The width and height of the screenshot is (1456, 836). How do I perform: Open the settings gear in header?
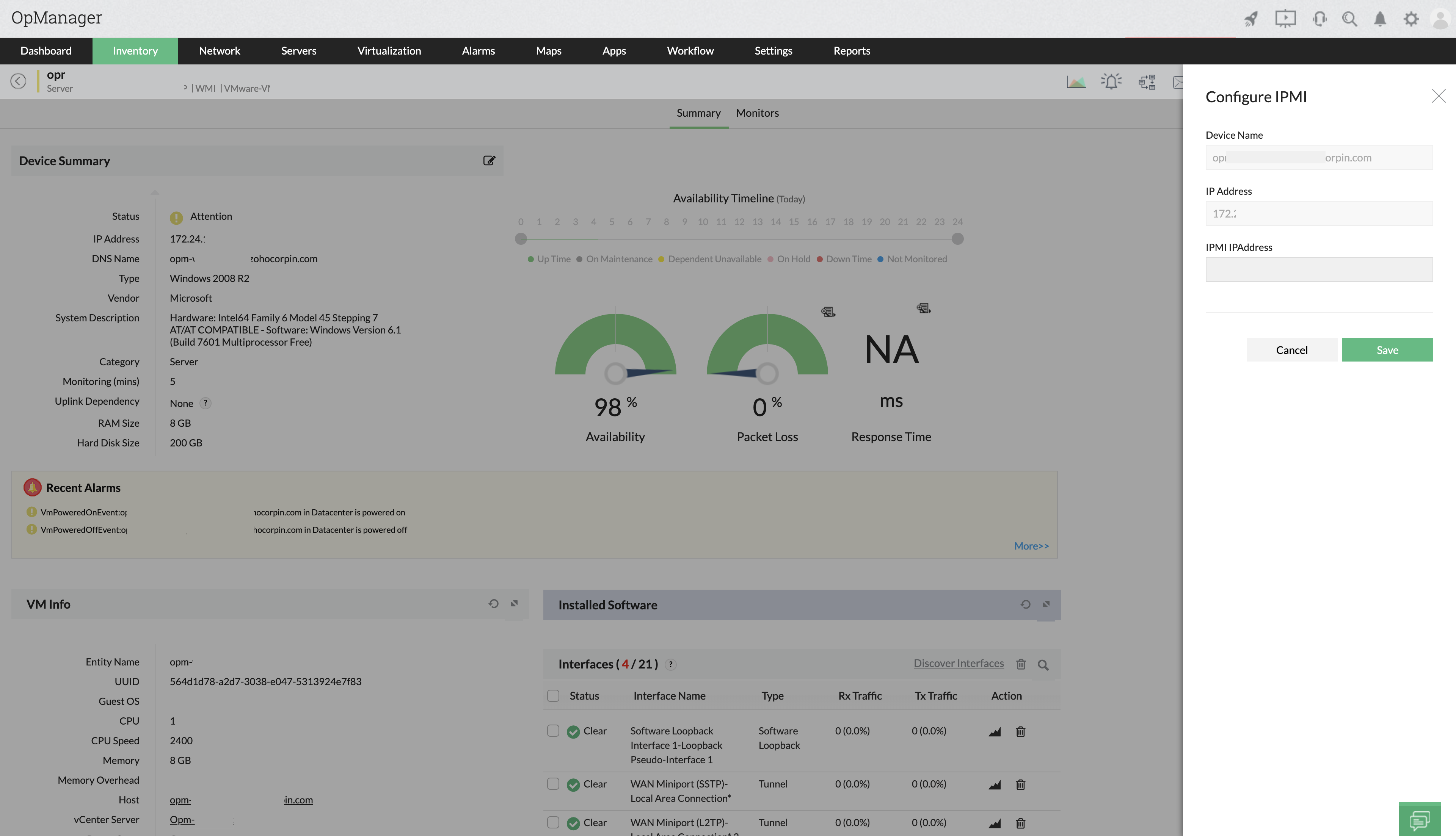coord(1410,19)
